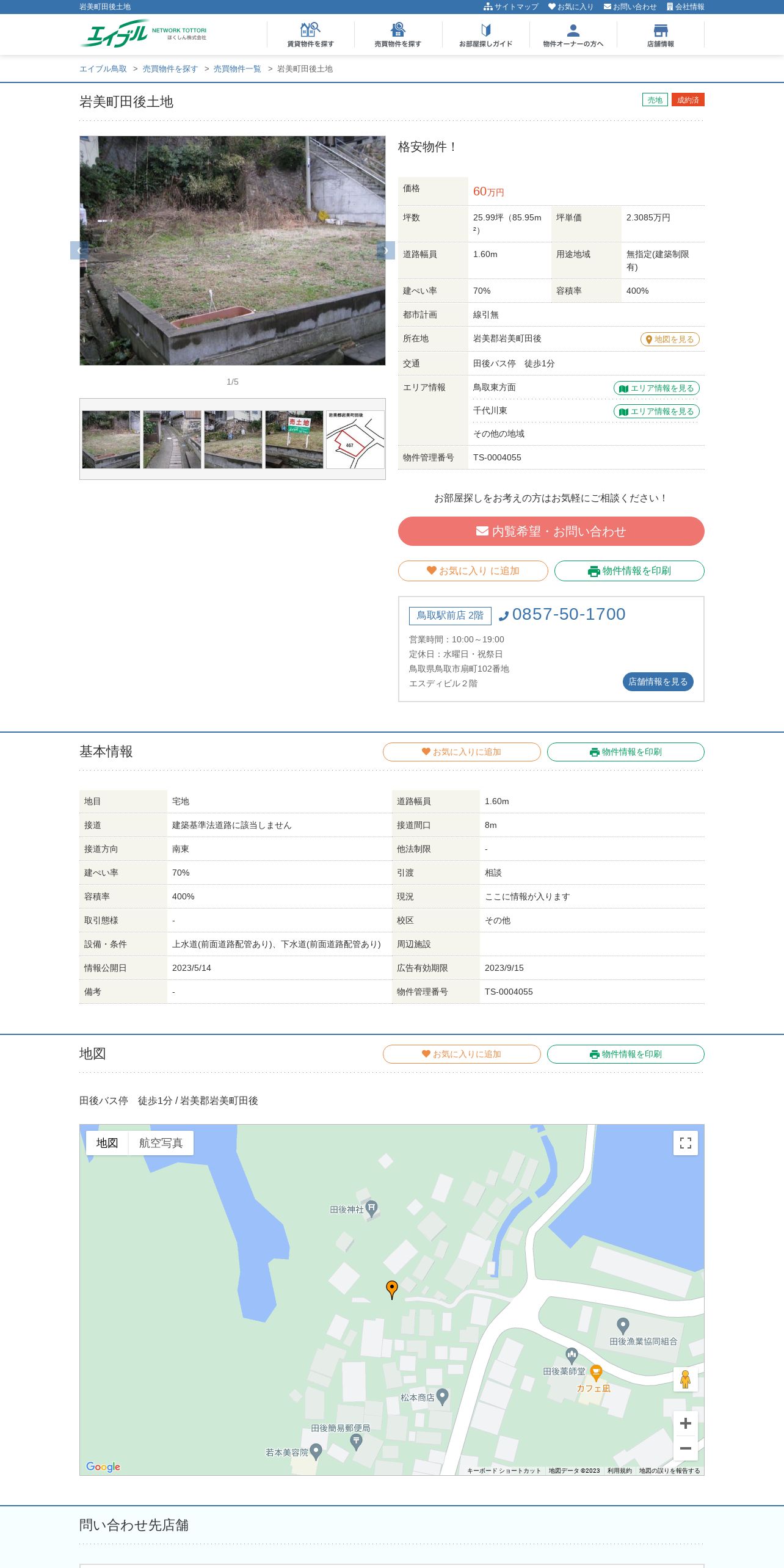
Task: Open キーボード ショートカット on map
Action: pyautogui.click(x=504, y=1471)
